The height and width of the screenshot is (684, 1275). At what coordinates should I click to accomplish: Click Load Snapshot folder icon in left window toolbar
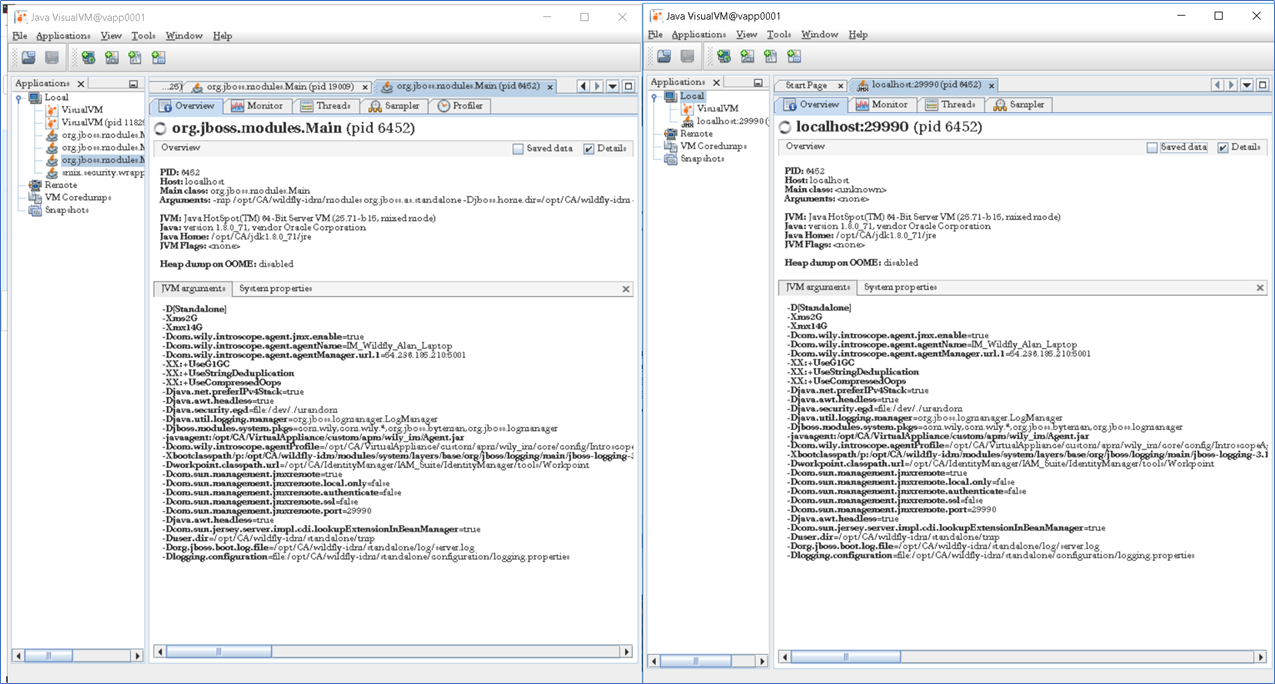(29, 58)
